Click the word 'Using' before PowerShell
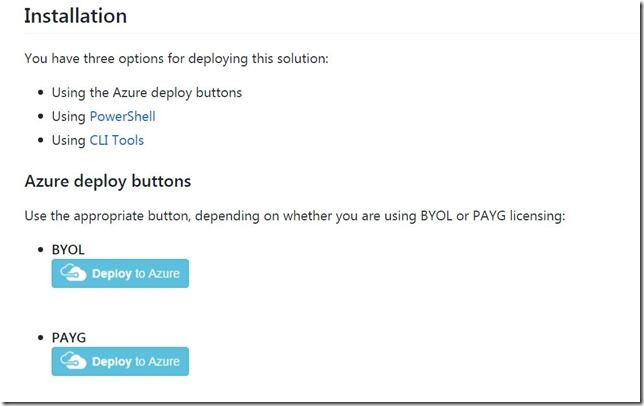Screen dimensions: 644x406 [x=68, y=116]
